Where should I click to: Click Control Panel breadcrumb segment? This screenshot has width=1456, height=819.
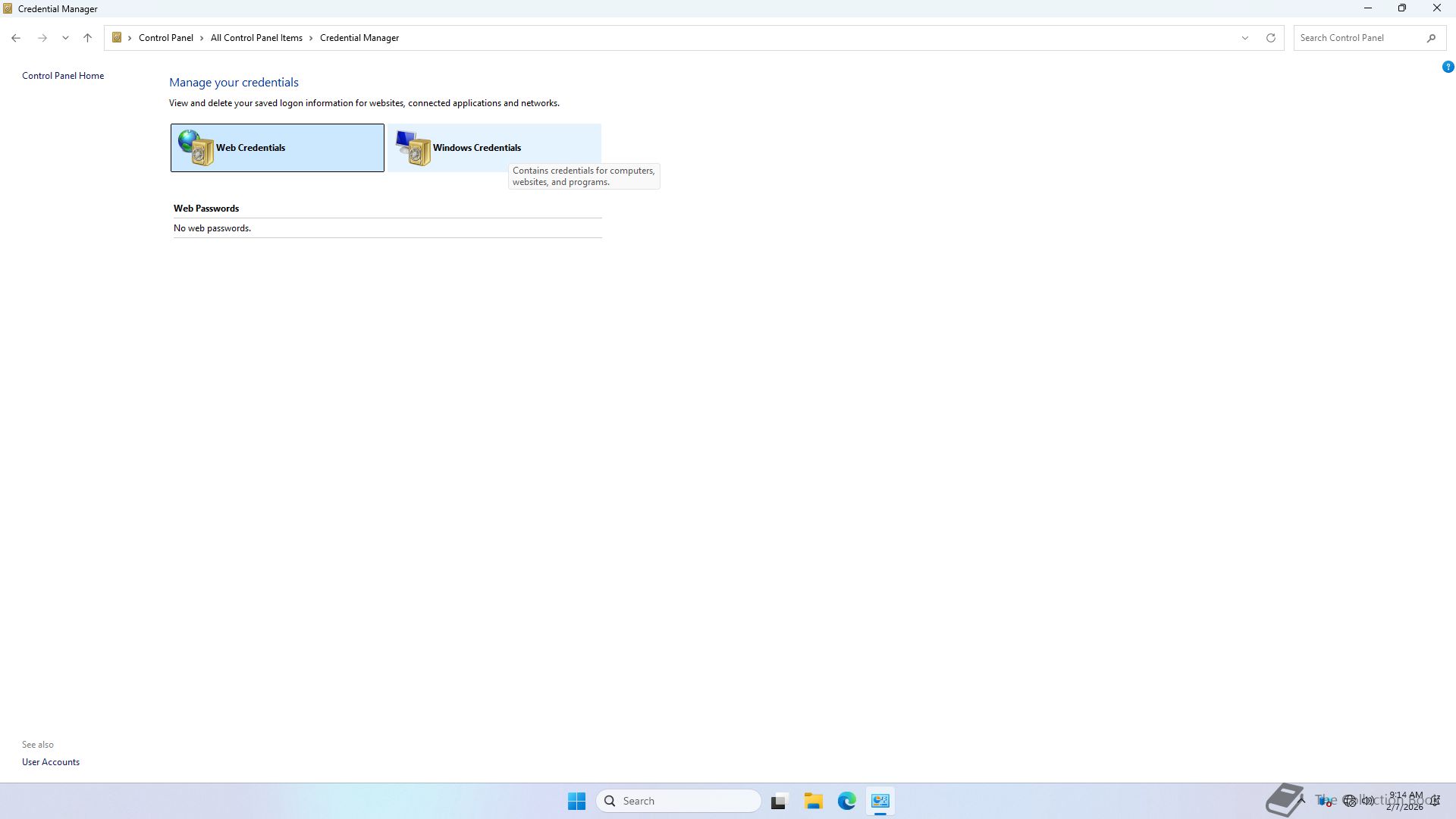(x=165, y=38)
